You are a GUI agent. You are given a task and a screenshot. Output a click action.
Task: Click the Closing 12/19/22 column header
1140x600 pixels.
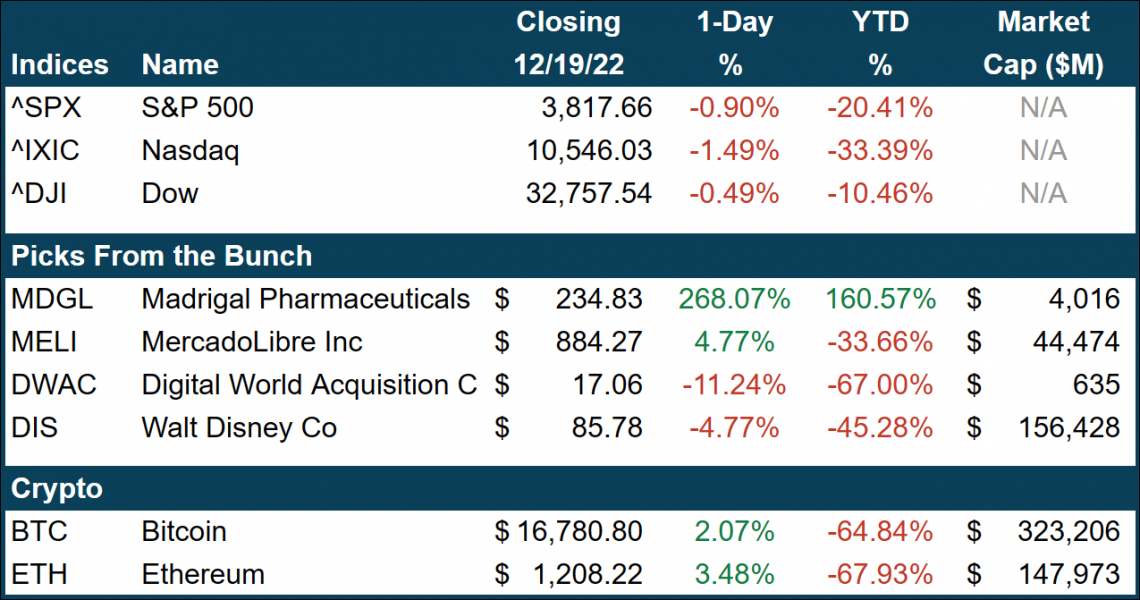click(568, 43)
